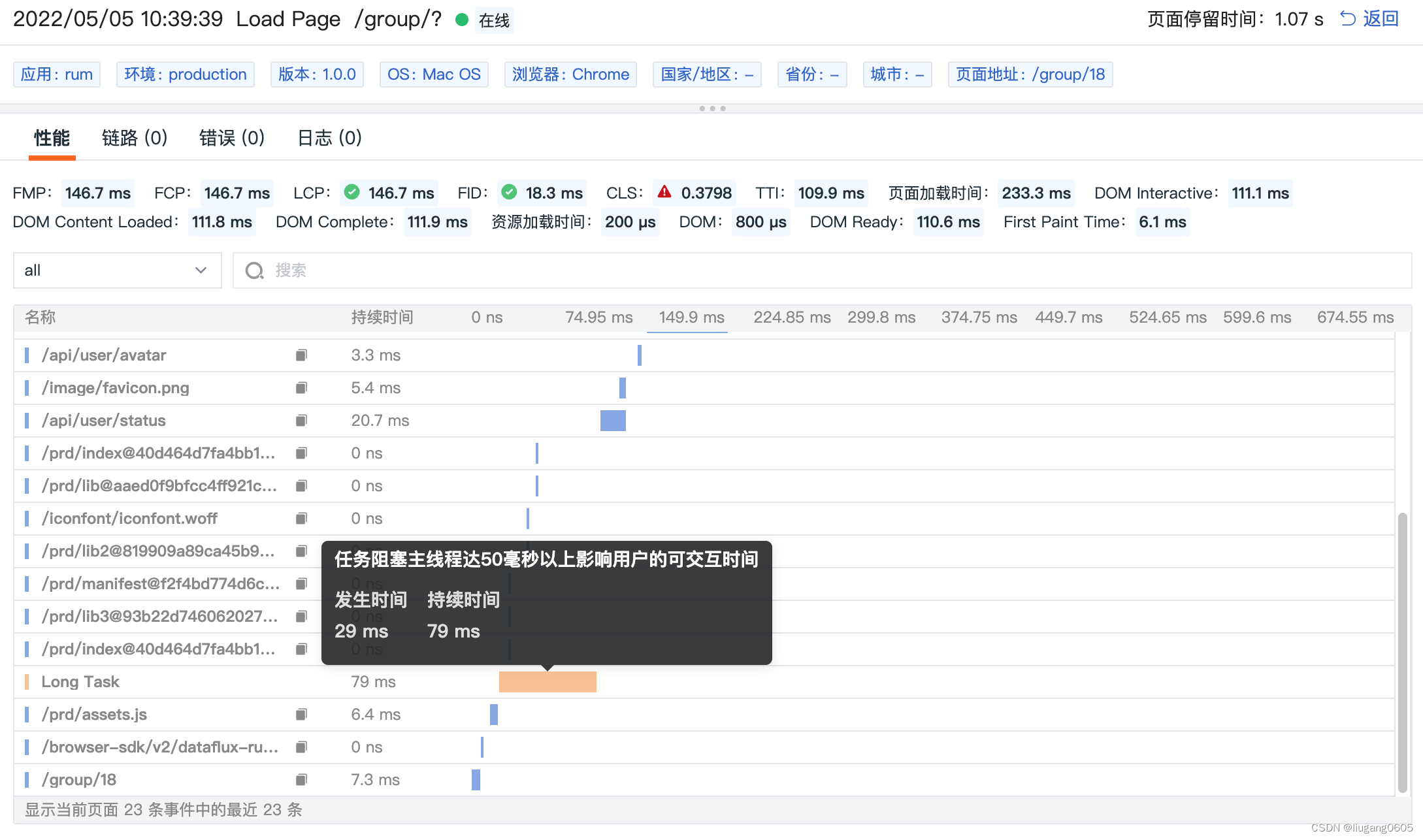Image resolution: width=1423 pixels, height=840 pixels.
Task: Open the 错误 (0) tab
Action: point(232,138)
